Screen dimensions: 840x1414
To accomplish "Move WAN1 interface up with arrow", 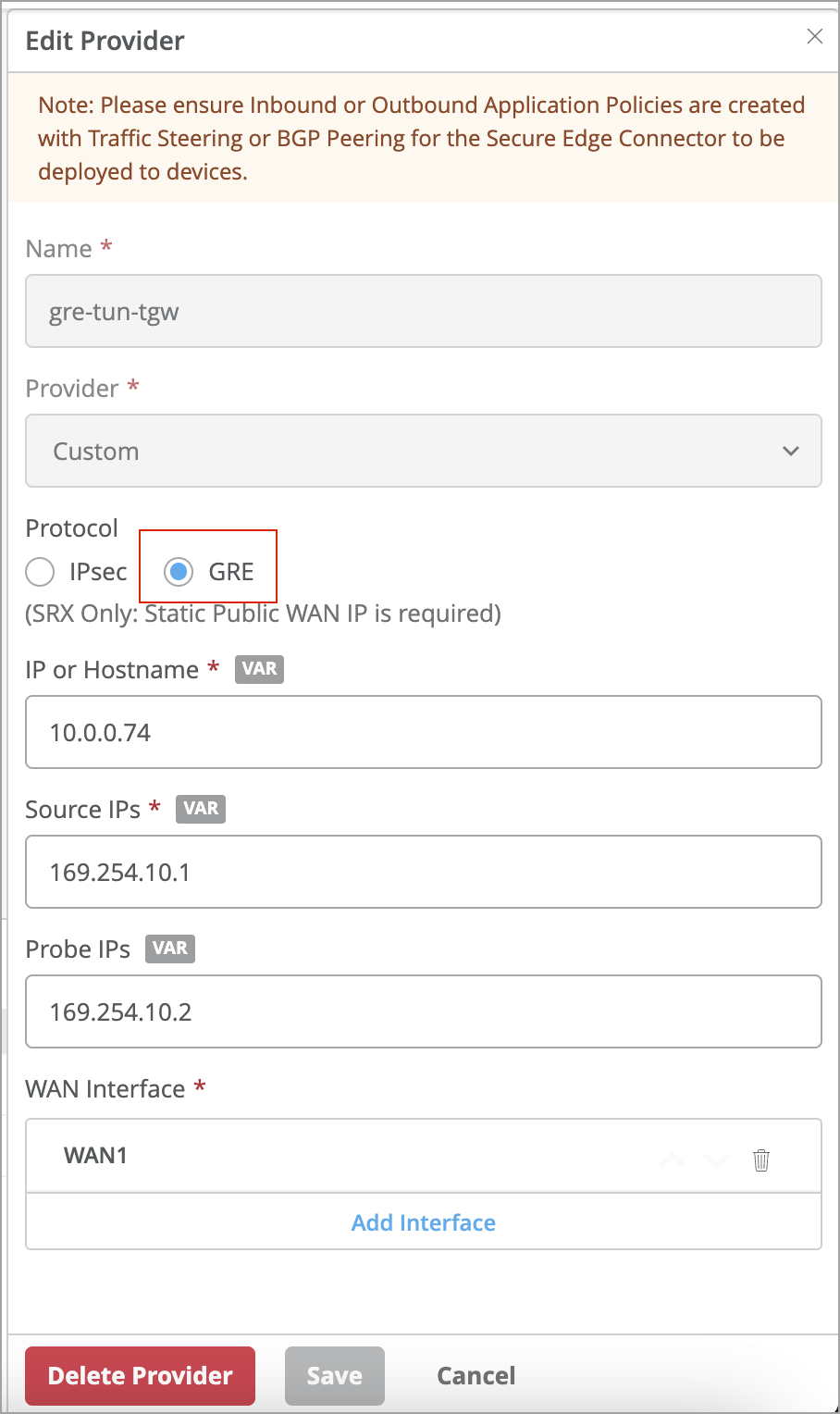I will coord(673,1160).
